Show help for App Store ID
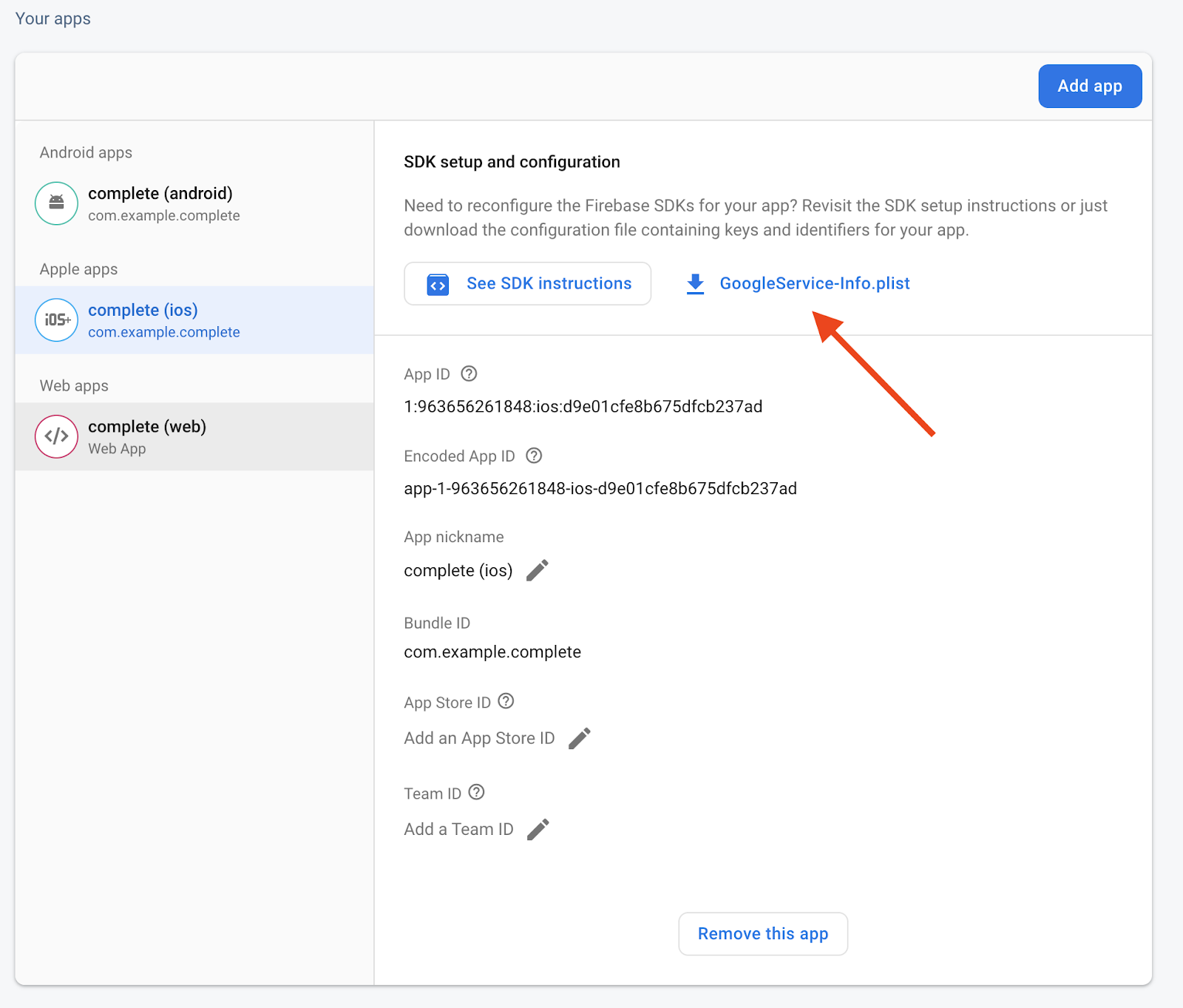Screen dimensions: 1183x1008 coord(506,701)
